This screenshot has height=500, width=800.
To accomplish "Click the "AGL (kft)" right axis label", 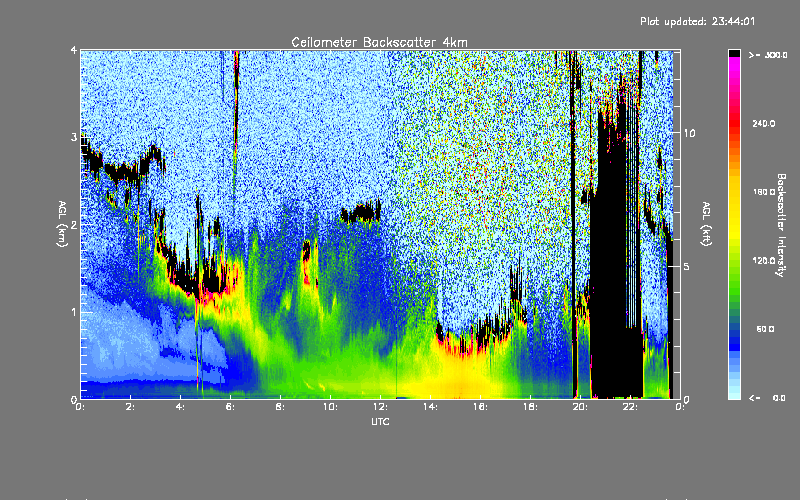I will [707, 224].
